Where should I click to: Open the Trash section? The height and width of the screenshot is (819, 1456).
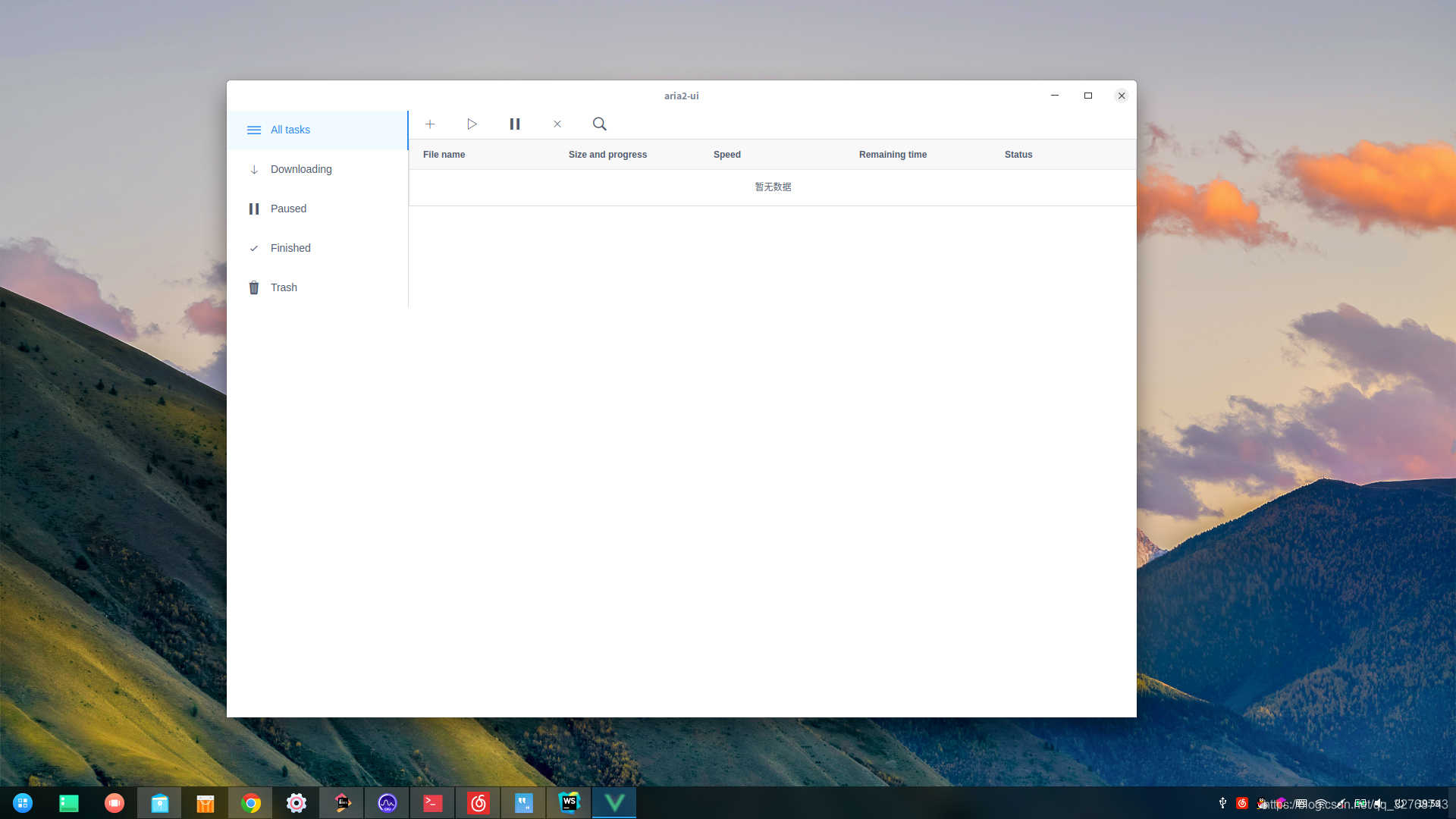(317, 287)
